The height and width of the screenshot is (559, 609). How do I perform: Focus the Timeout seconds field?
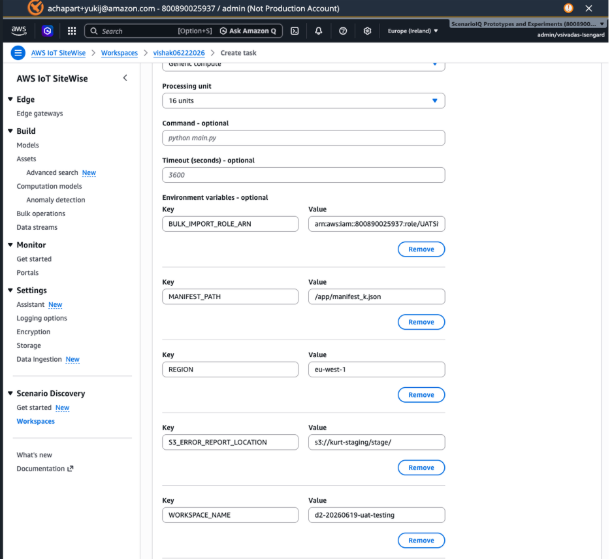304,175
